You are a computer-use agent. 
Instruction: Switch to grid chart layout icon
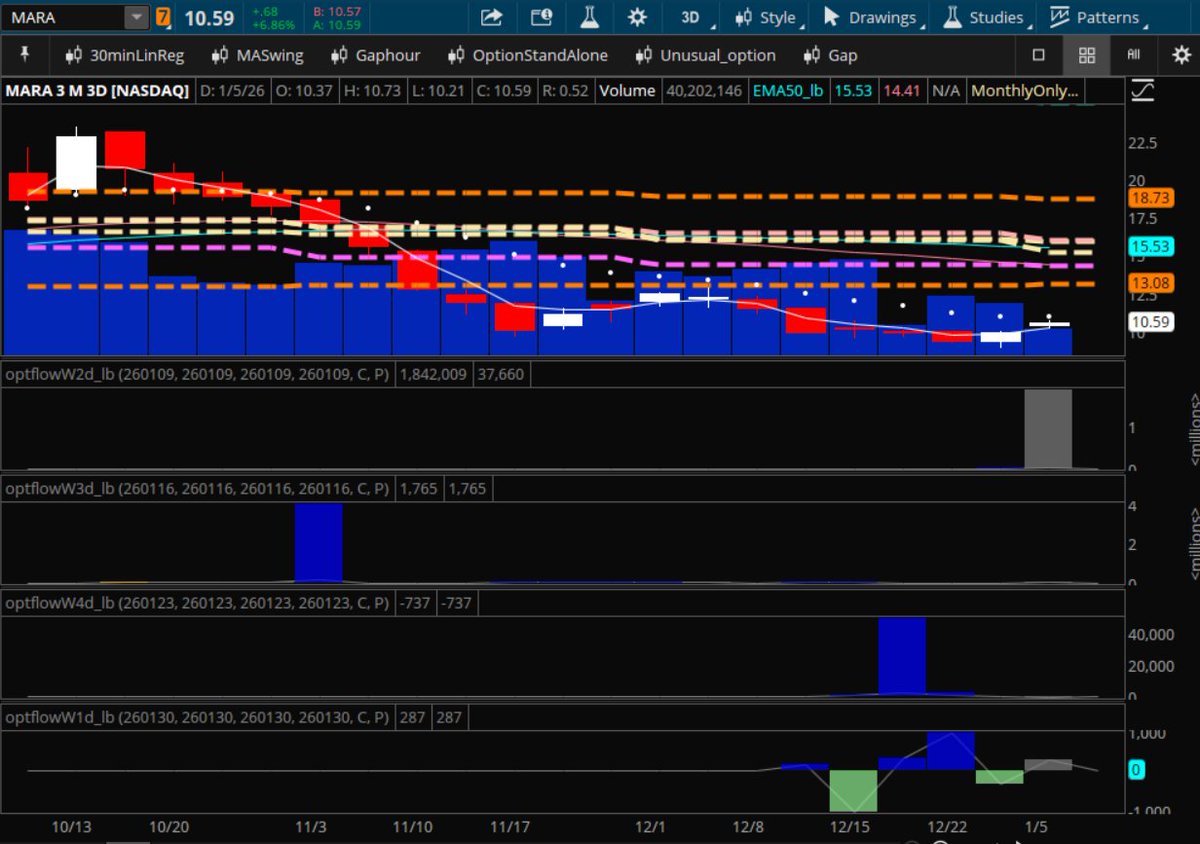point(1086,55)
